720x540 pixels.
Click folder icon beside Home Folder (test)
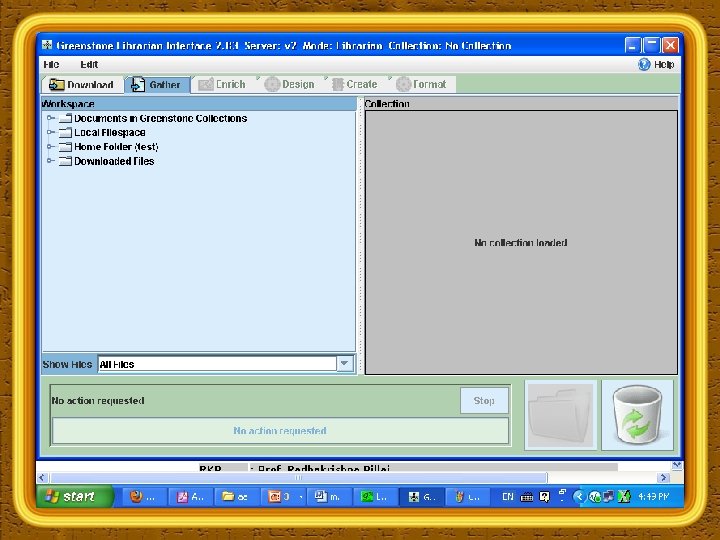(66, 147)
